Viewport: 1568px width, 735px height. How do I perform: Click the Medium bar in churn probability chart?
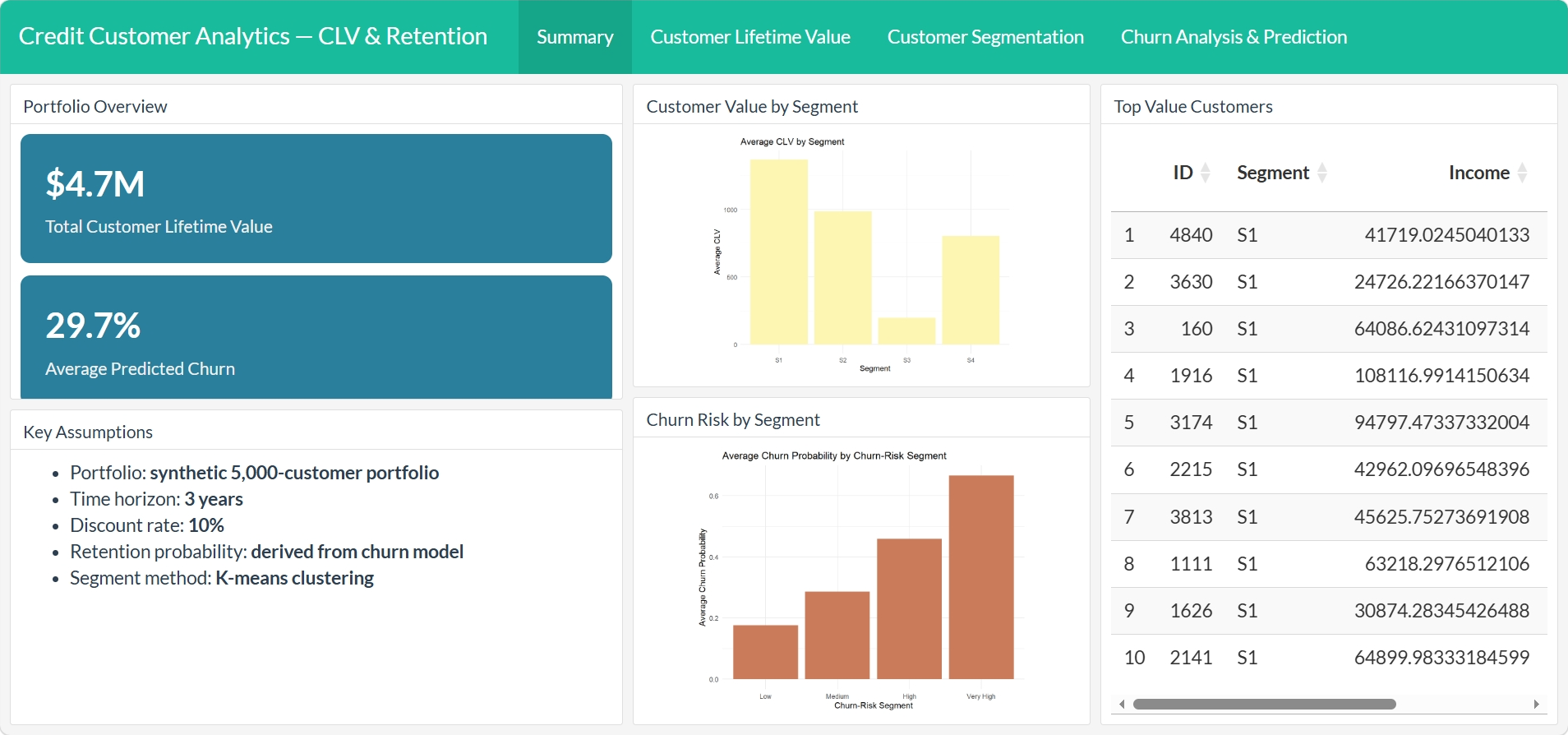click(x=837, y=636)
